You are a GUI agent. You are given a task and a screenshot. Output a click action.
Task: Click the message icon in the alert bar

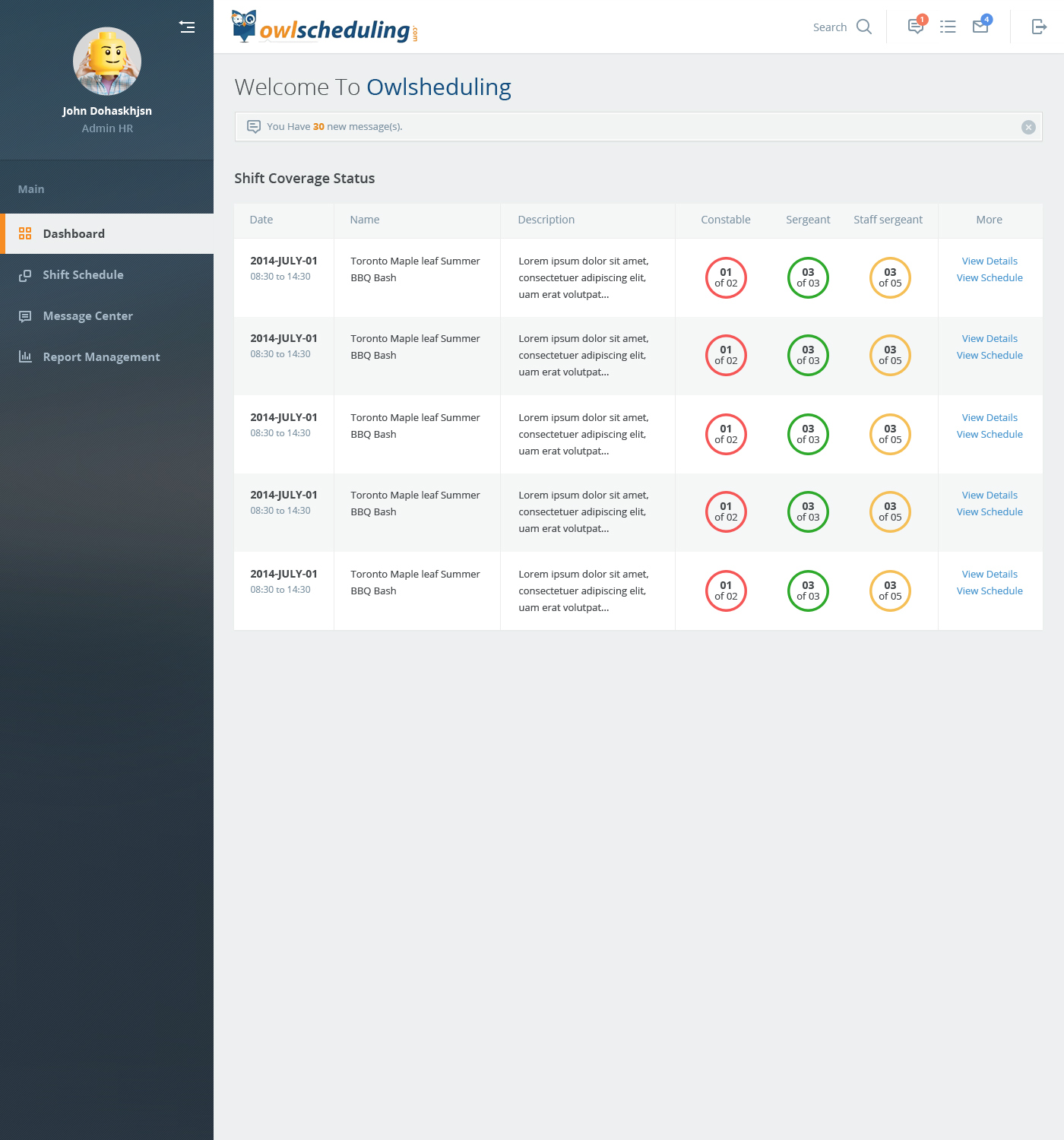coord(254,127)
